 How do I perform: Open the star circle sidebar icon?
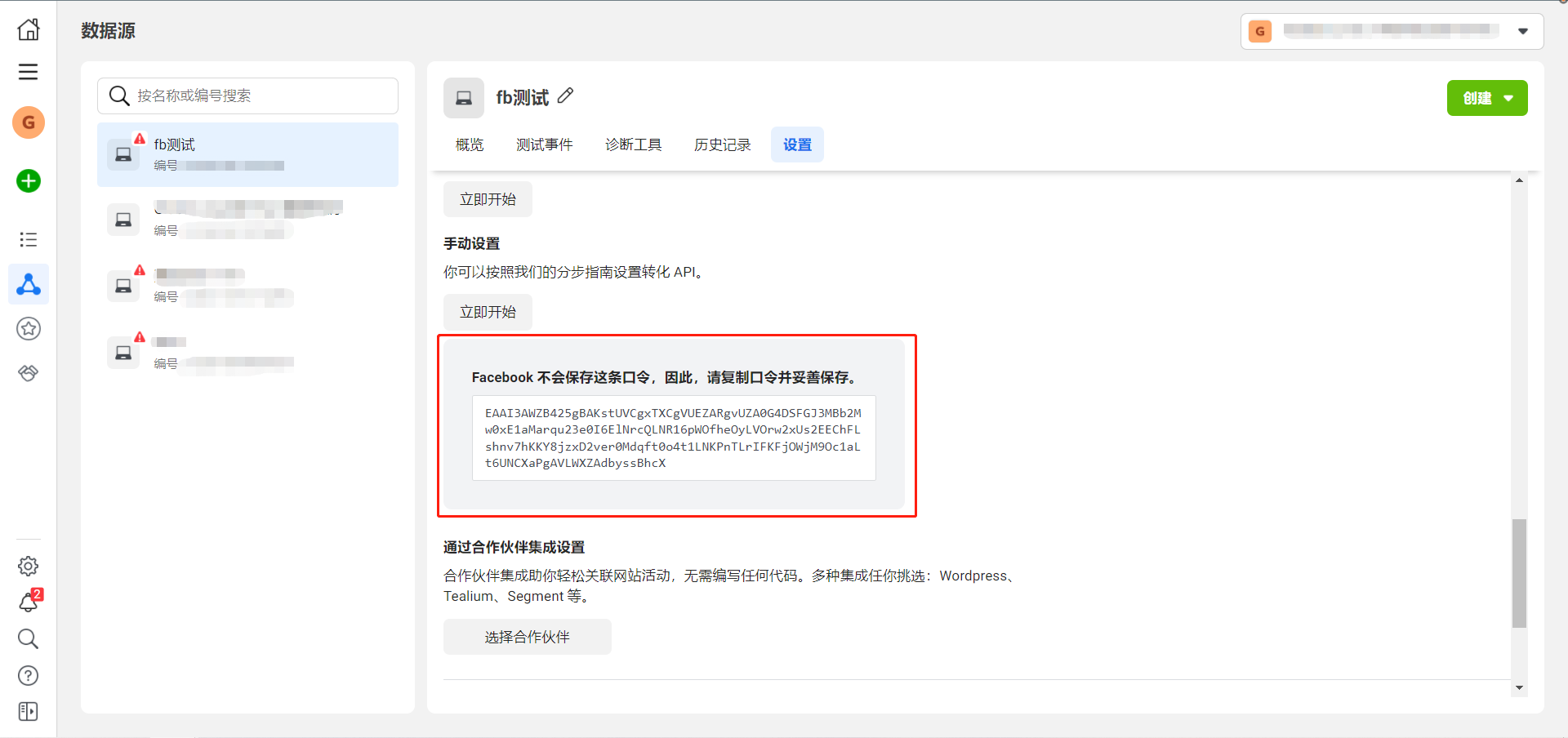[x=29, y=328]
